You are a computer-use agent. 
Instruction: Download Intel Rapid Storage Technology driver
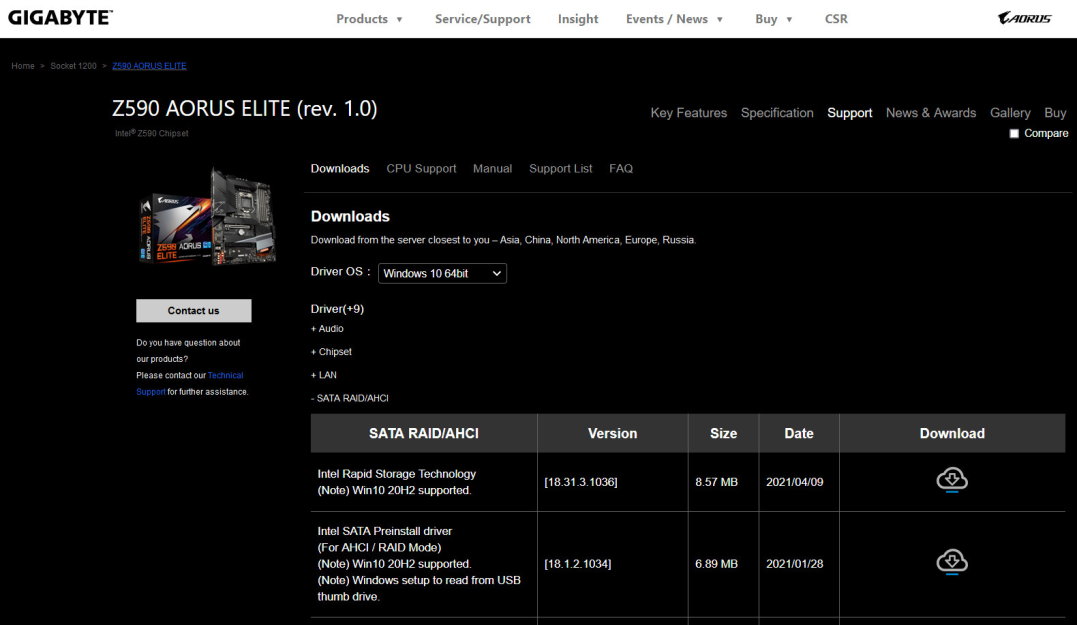pyautogui.click(x=951, y=481)
